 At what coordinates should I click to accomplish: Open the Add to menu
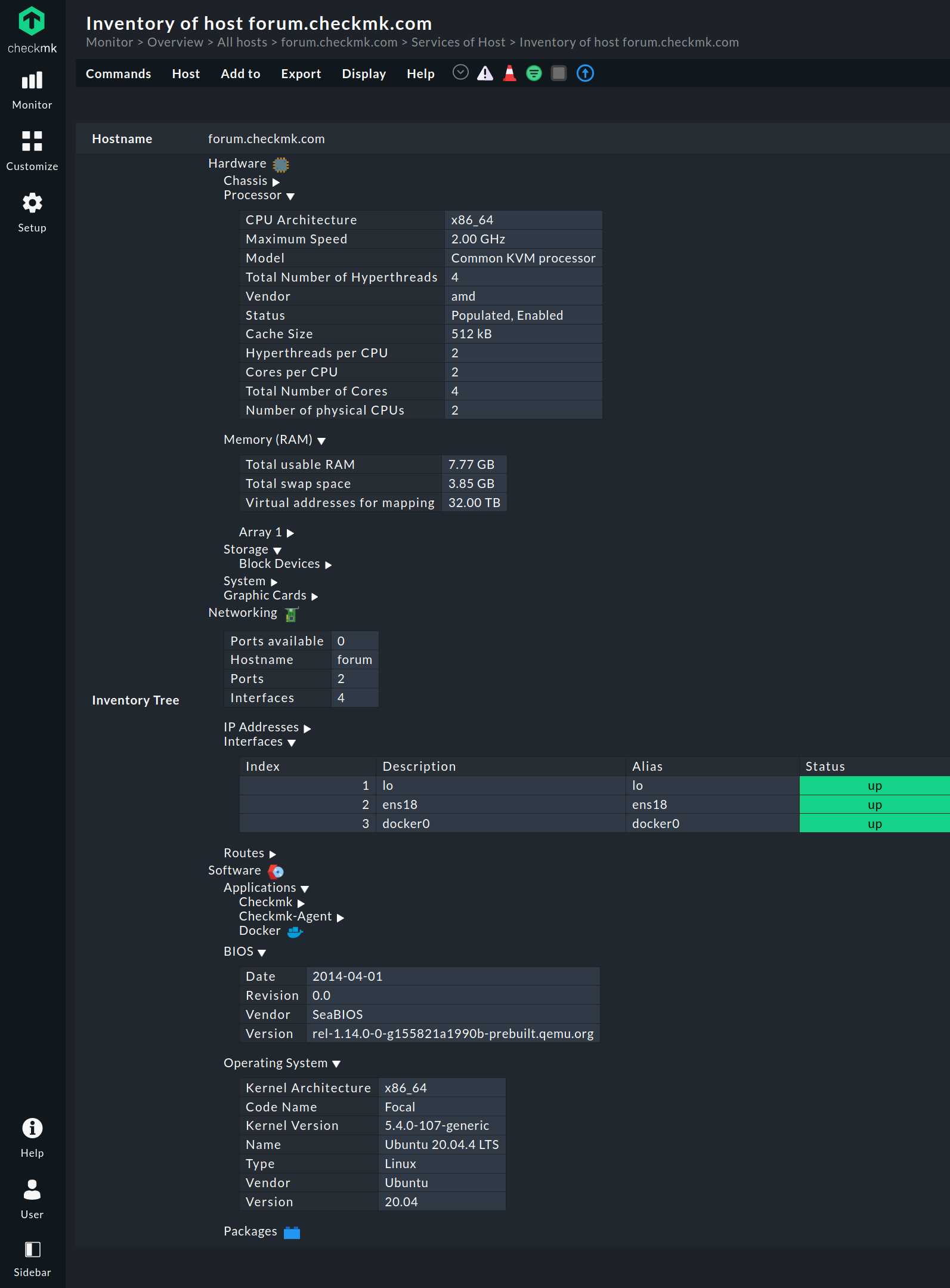pyautogui.click(x=240, y=73)
